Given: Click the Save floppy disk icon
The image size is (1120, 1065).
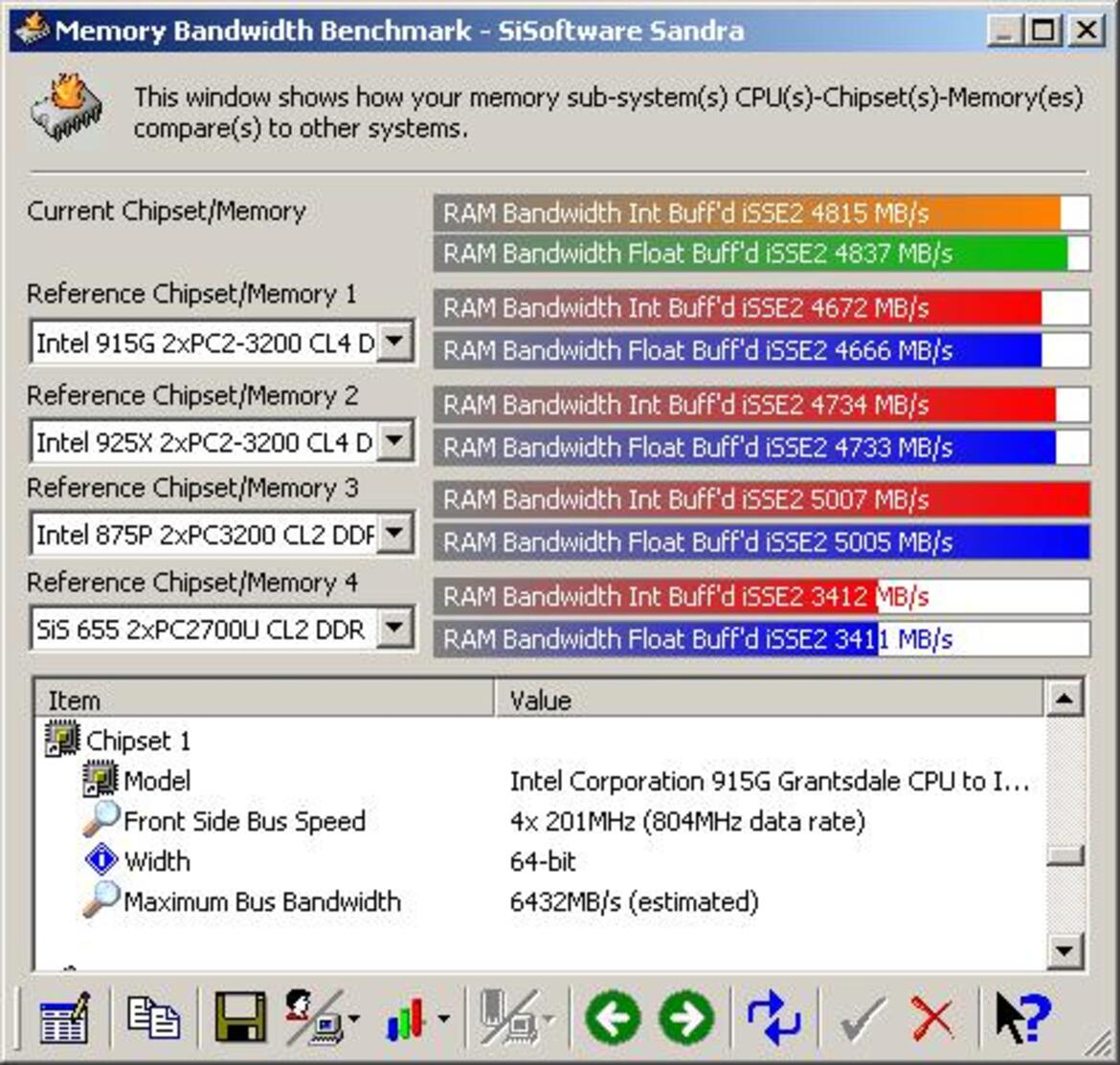Looking at the screenshot, I should (x=240, y=1016).
